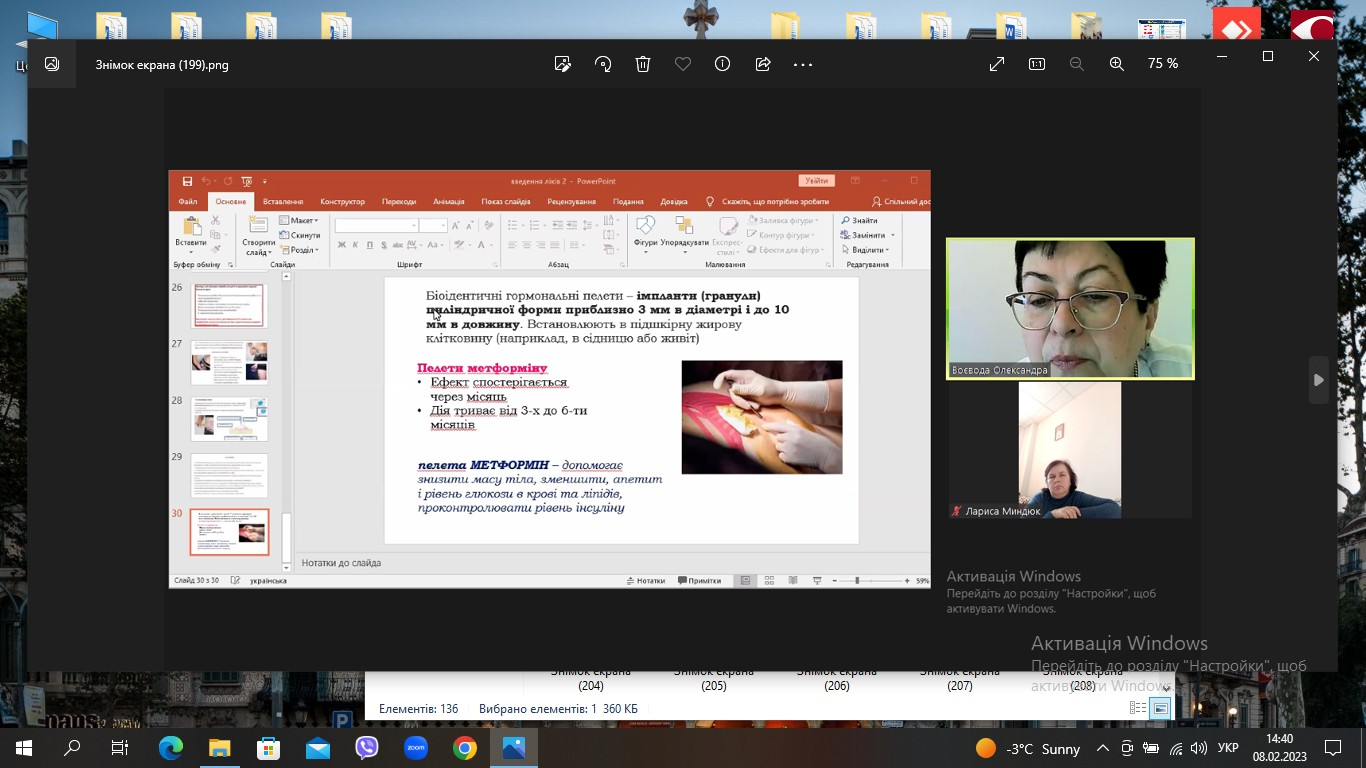The image size is (1366, 768).
Task: View actual size with the 1:1 icon
Action: 1037,64
